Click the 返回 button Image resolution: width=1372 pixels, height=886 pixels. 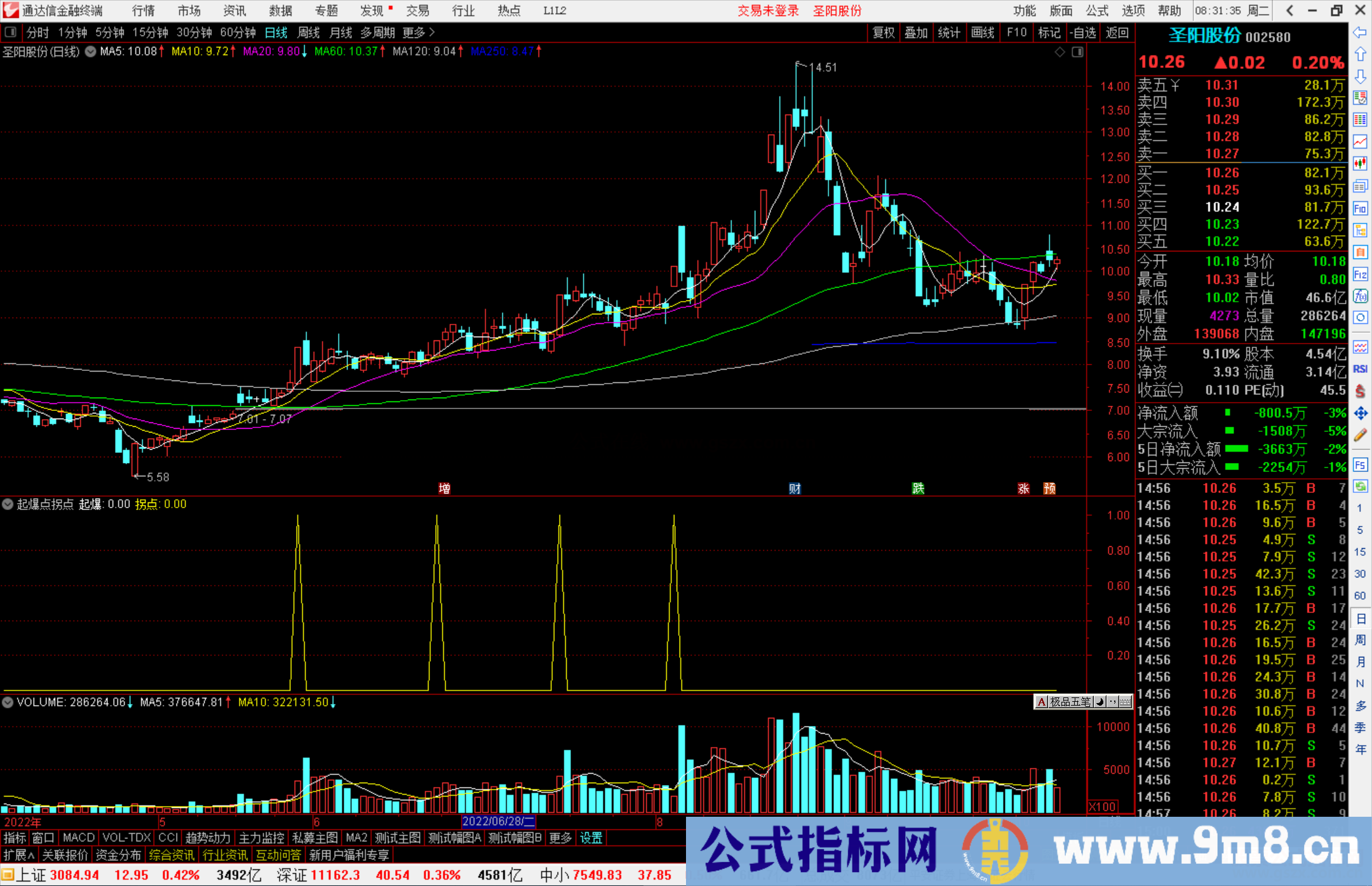click(1117, 32)
